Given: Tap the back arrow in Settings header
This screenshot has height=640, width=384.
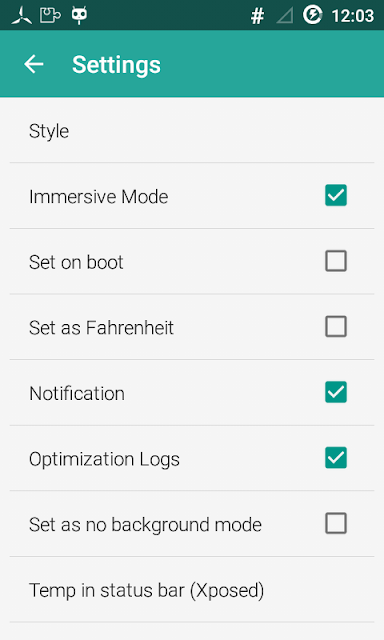Looking at the screenshot, I should pos(33,64).
